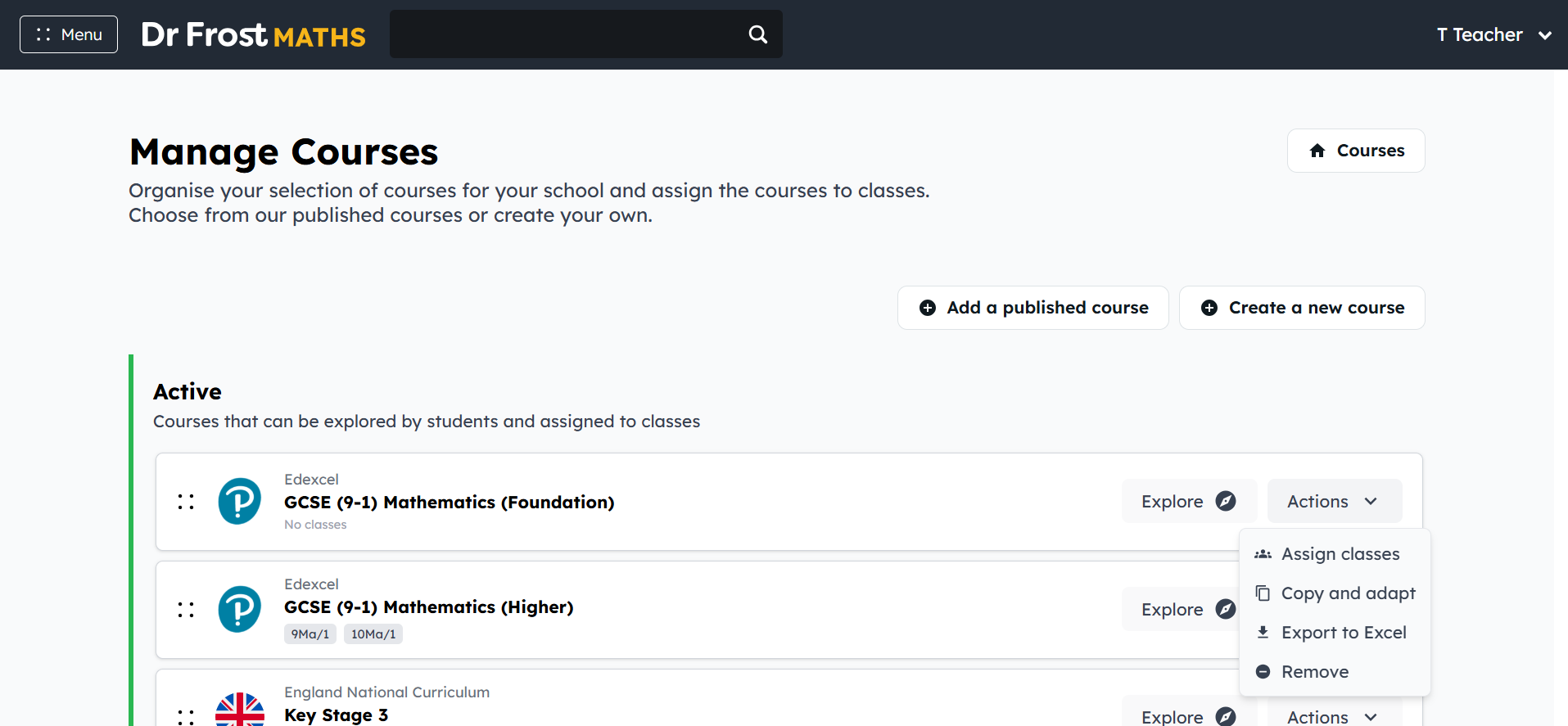
Task: Click the Manage Courses heading
Action: [284, 152]
